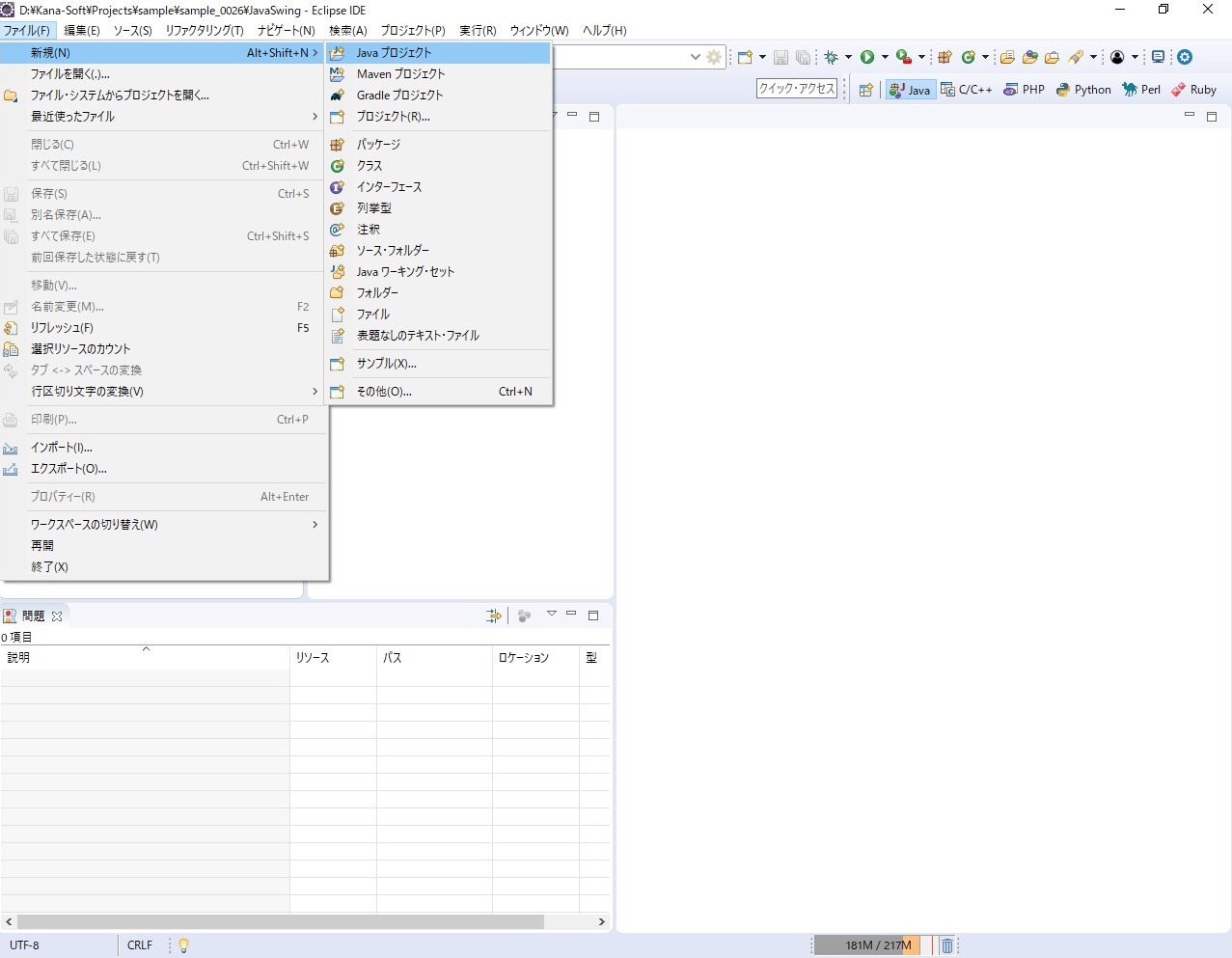Click the blue gear icon in toolbar
The height and width of the screenshot is (958, 1232).
pos(1185,57)
